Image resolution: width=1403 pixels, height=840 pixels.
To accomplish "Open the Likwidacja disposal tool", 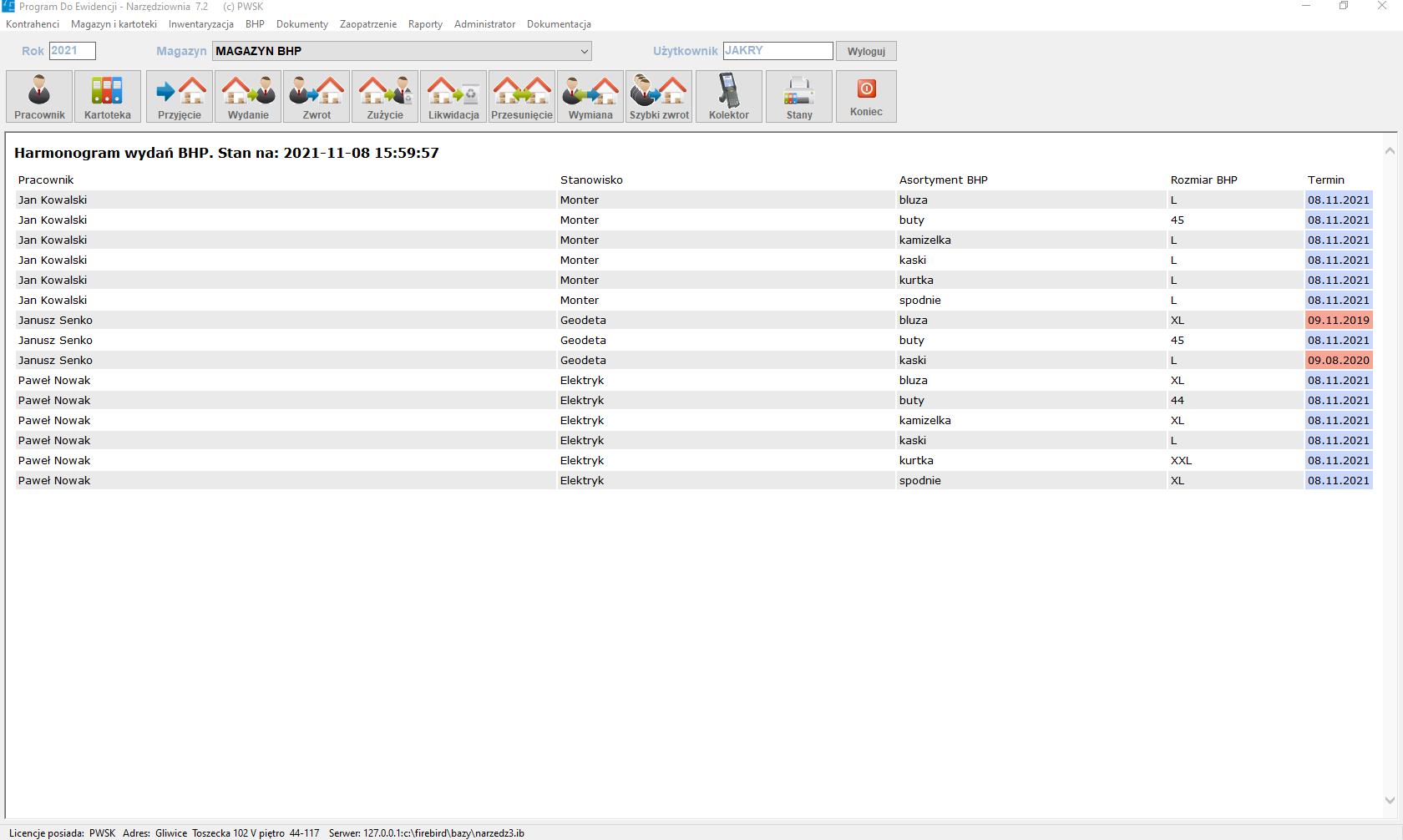I will 453,97.
